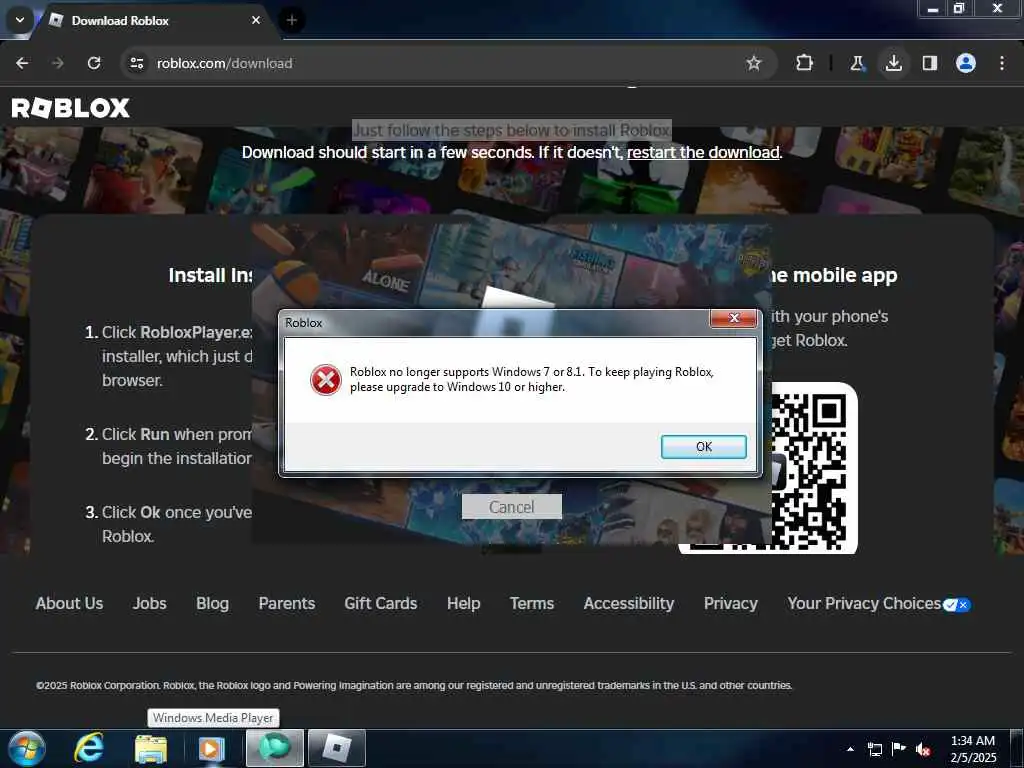Screen dimensions: 1024x768
Task: Click the copyright text in the footer
Action: (414, 685)
